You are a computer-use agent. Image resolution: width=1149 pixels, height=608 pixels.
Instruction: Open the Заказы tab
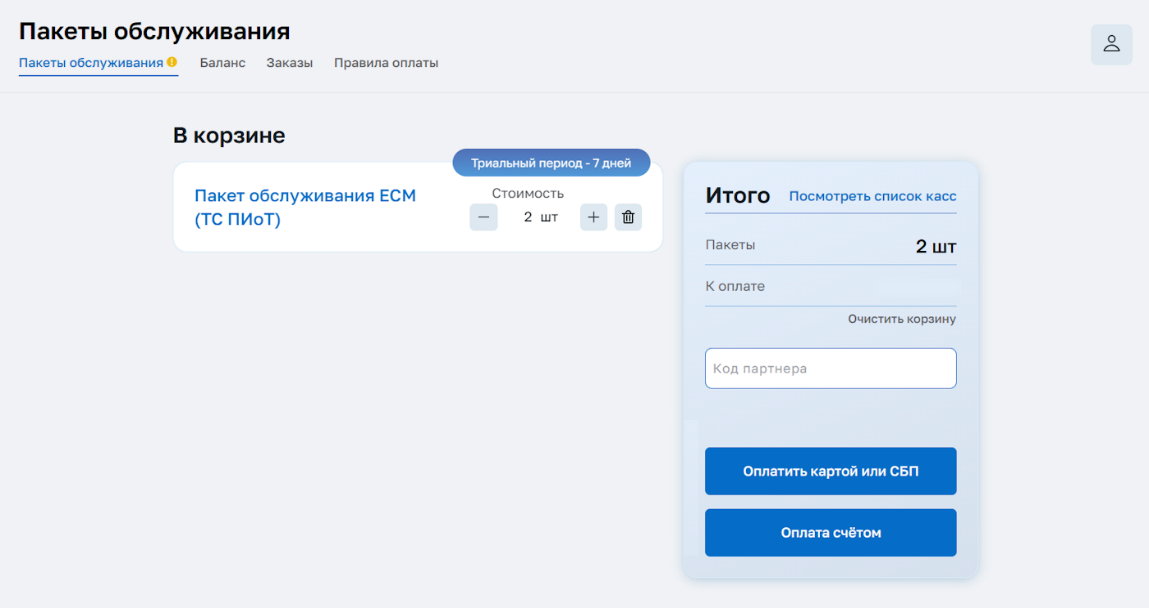289,63
